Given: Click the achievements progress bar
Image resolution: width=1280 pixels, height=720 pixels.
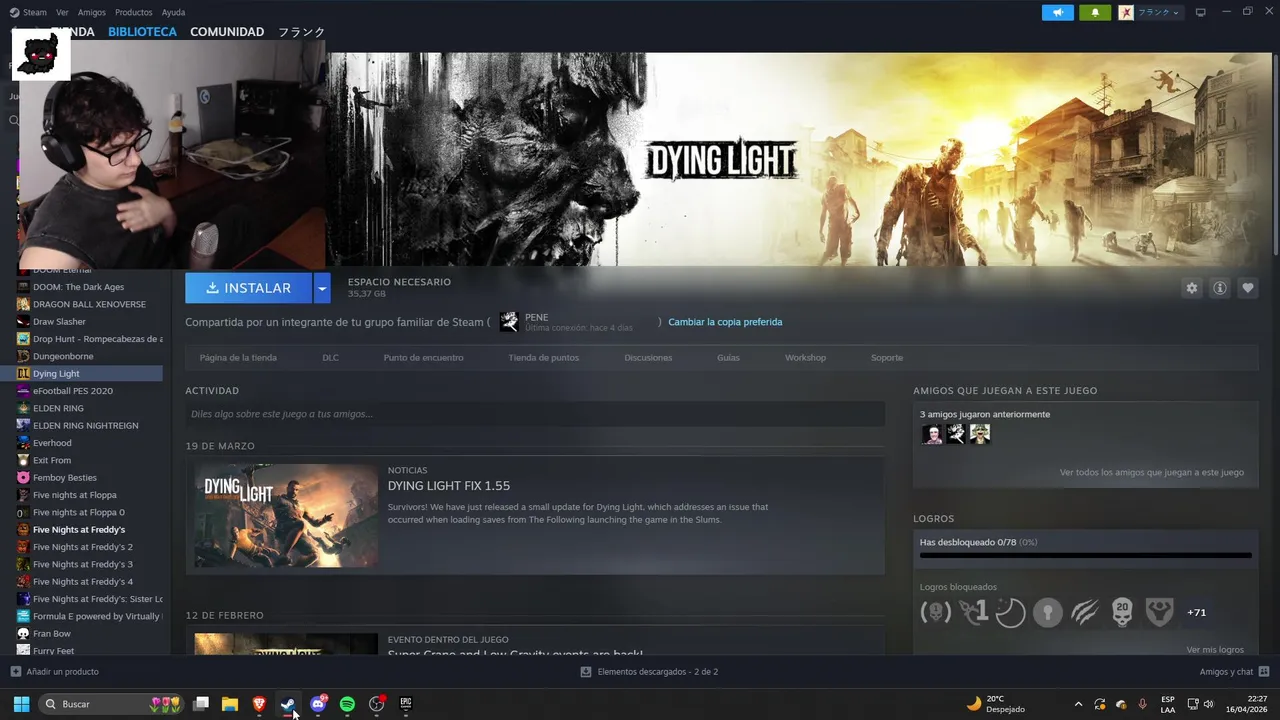Looking at the screenshot, I should (x=1085, y=555).
